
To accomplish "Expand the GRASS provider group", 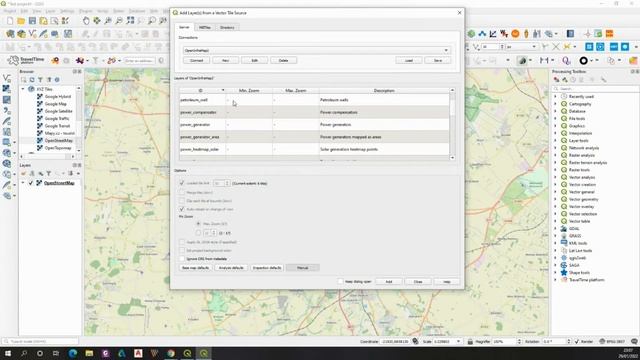I will click(555, 236).
